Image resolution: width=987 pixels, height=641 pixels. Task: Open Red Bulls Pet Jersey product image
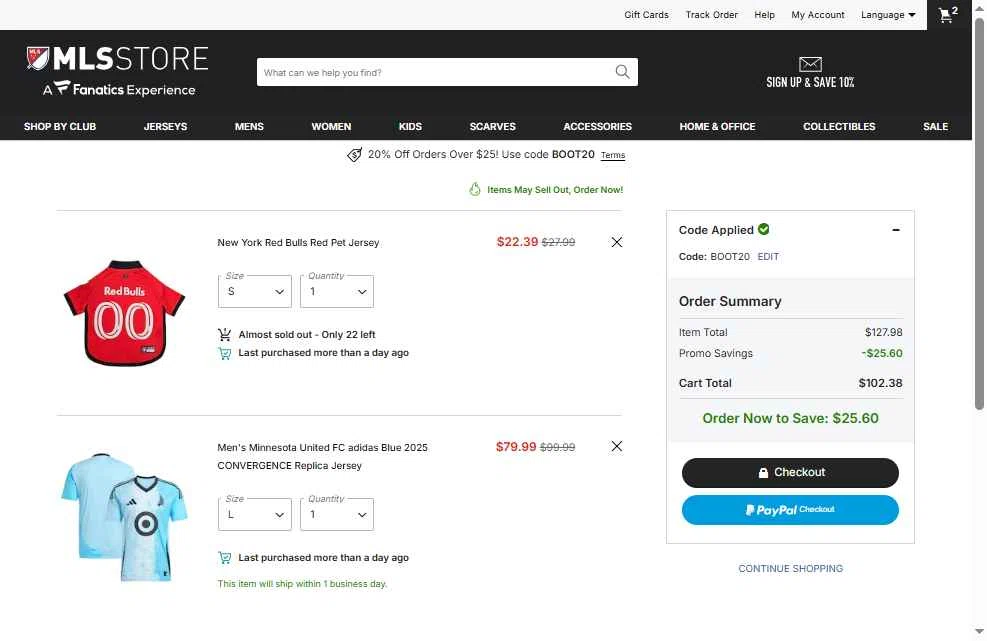125,312
